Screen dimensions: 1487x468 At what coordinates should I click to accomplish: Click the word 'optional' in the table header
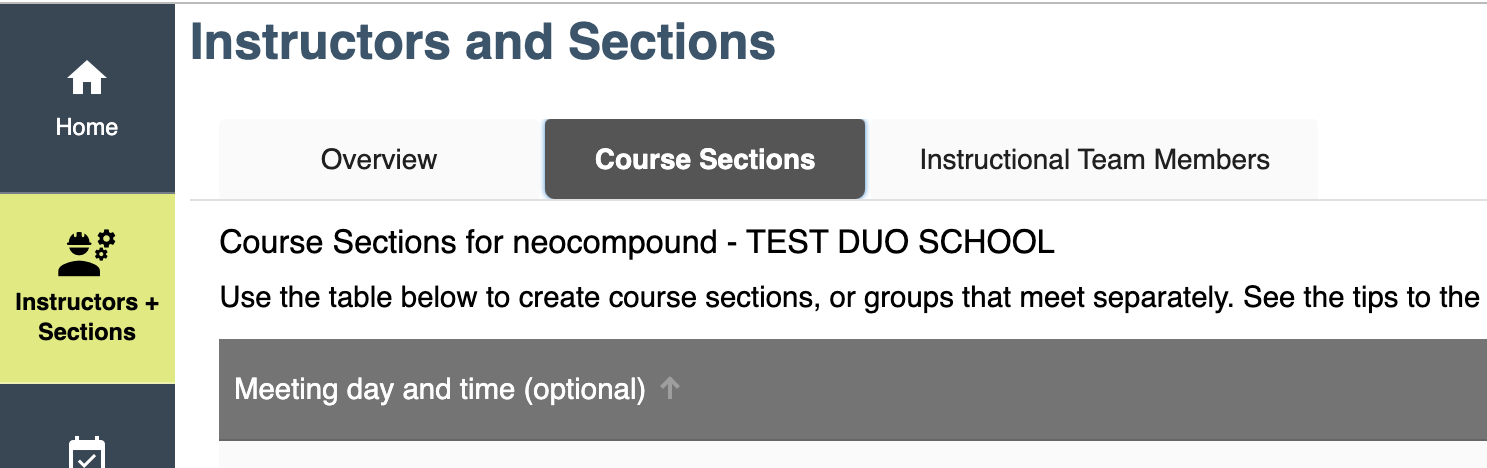(584, 389)
